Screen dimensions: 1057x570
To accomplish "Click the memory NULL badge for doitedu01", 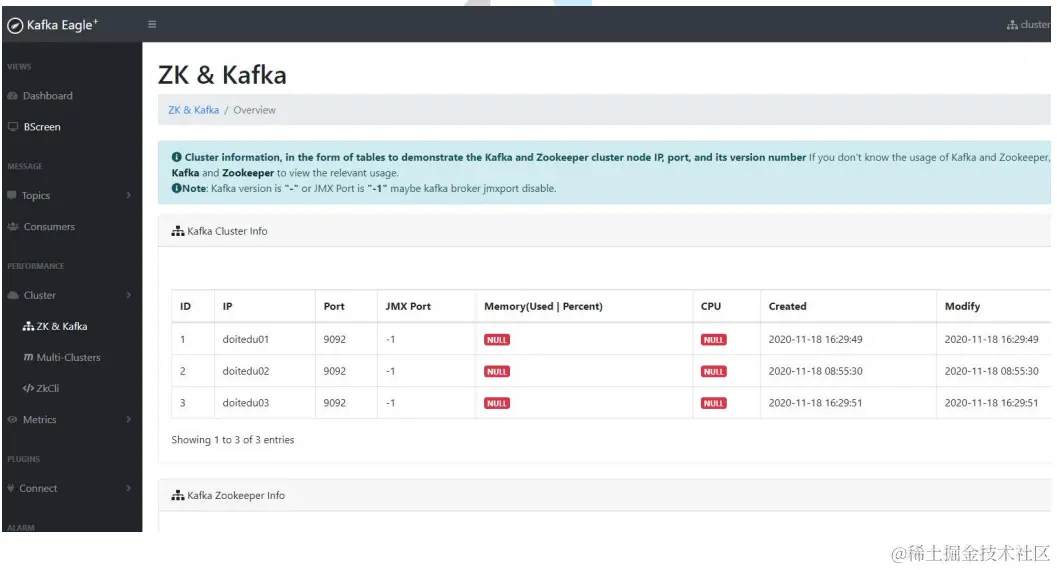I will pyautogui.click(x=497, y=340).
